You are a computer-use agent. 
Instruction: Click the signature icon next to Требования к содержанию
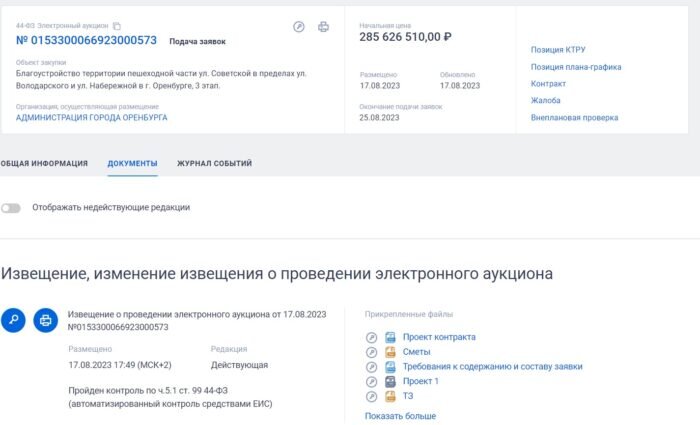point(371,367)
